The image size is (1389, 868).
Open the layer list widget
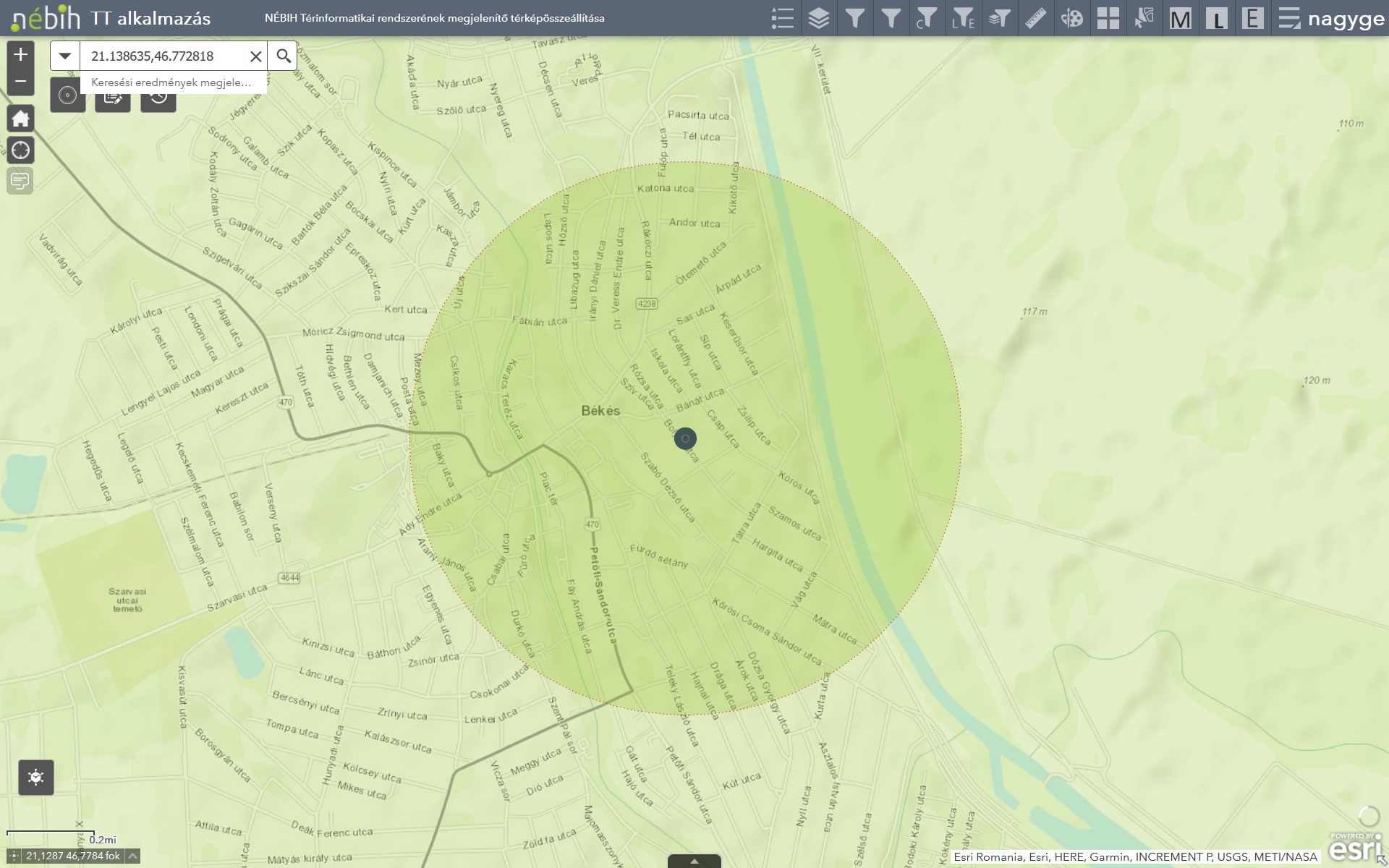tap(819, 18)
